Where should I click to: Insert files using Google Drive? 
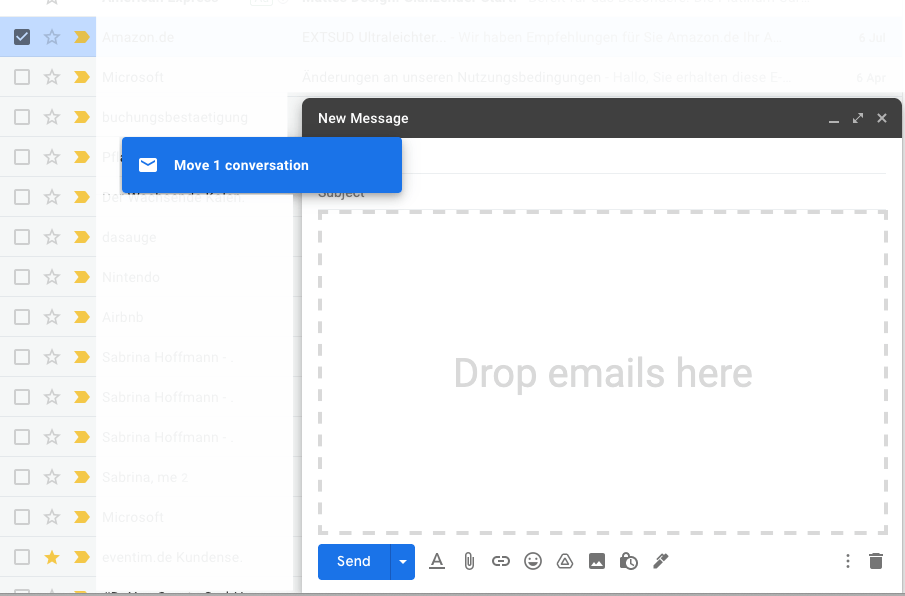pyautogui.click(x=565, y=561)
